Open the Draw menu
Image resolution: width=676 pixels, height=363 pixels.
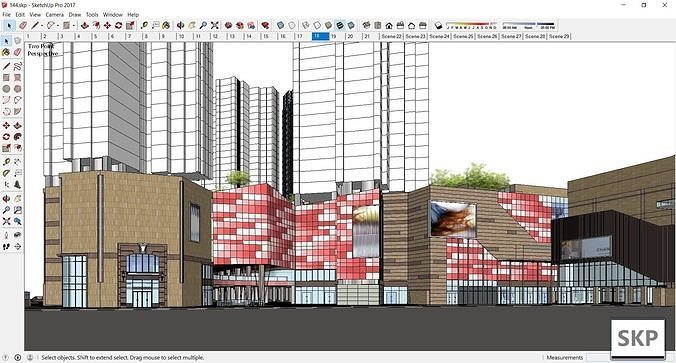pyautogui.click(x=75, y=14)
